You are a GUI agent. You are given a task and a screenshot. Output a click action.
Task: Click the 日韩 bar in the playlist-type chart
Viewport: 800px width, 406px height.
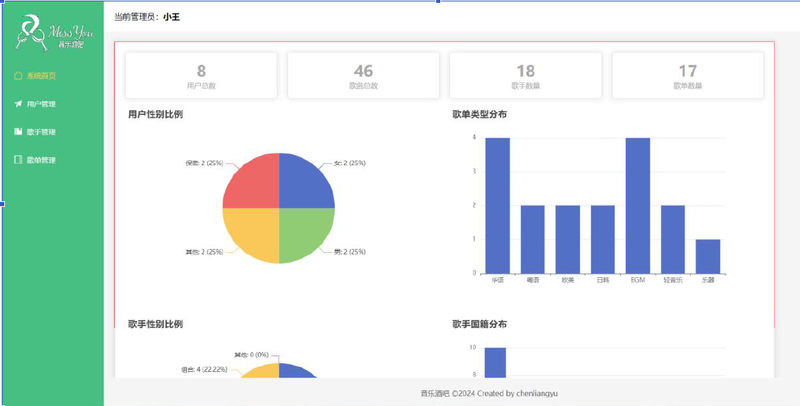pyautogui.click(x=603, y=239)
